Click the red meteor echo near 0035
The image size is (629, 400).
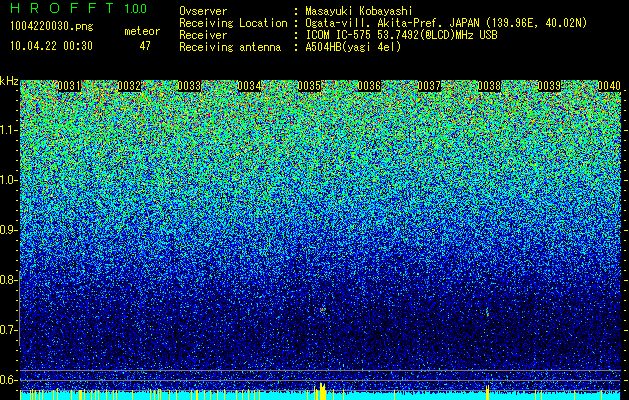323,310
